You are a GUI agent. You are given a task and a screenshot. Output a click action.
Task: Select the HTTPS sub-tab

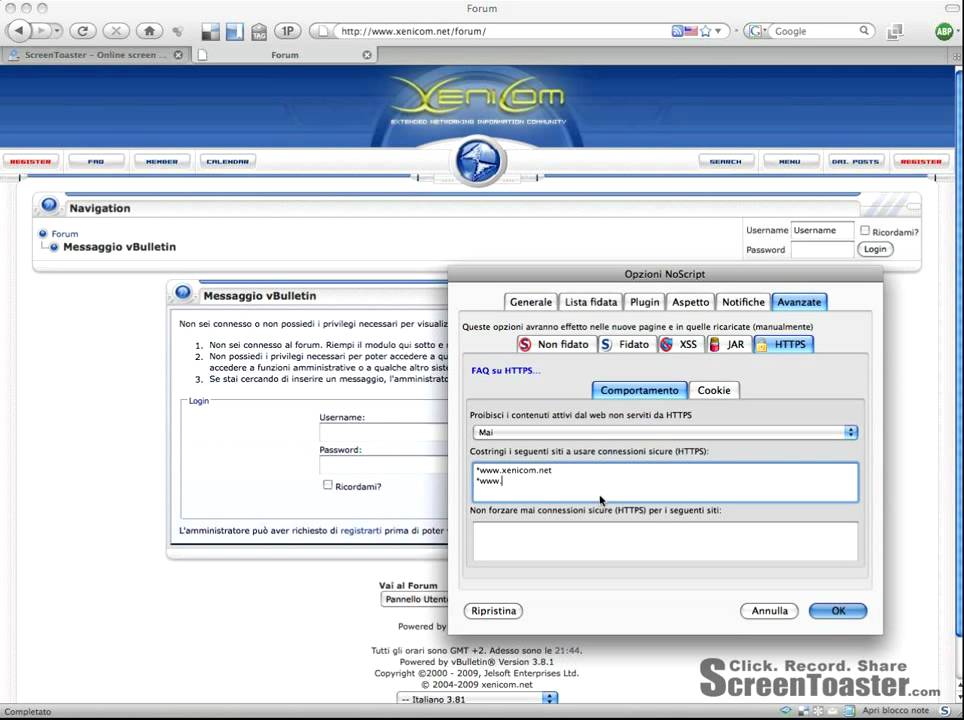783,344
